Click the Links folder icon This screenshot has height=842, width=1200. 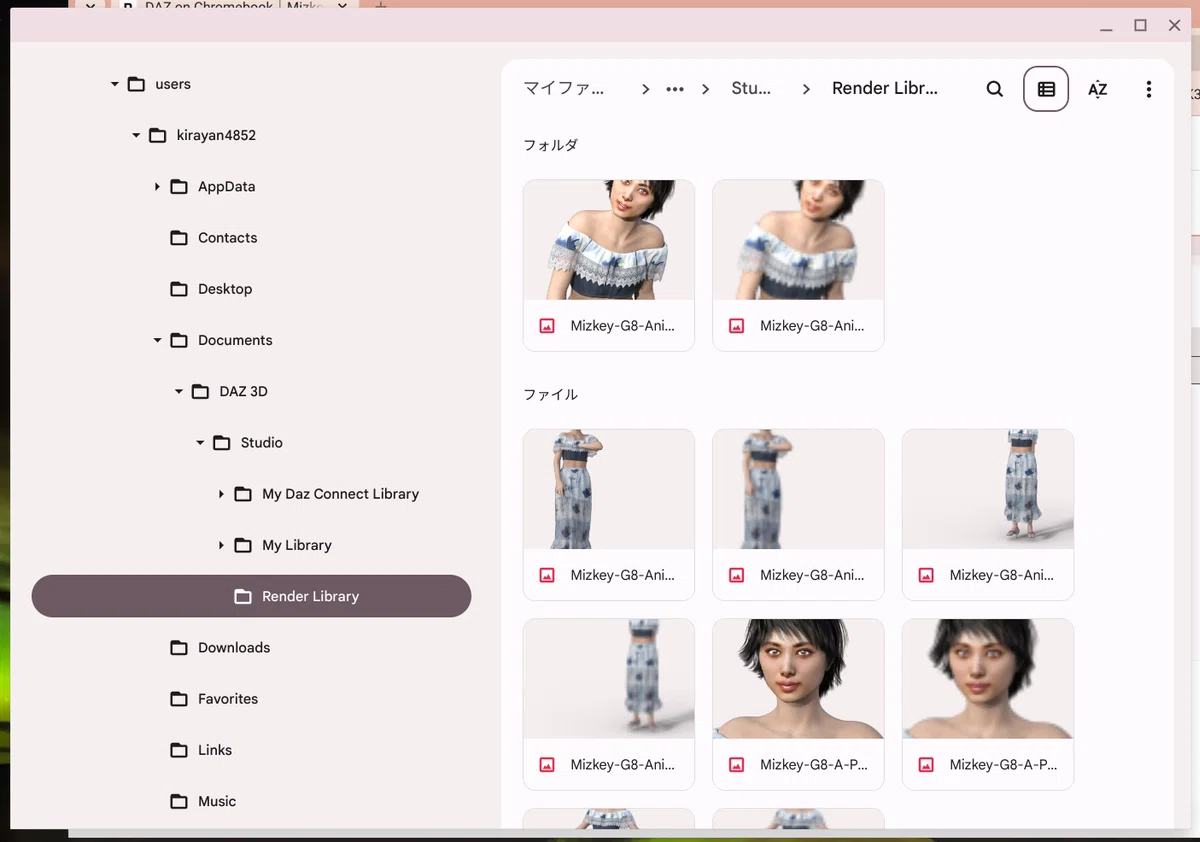pos(179,750)
